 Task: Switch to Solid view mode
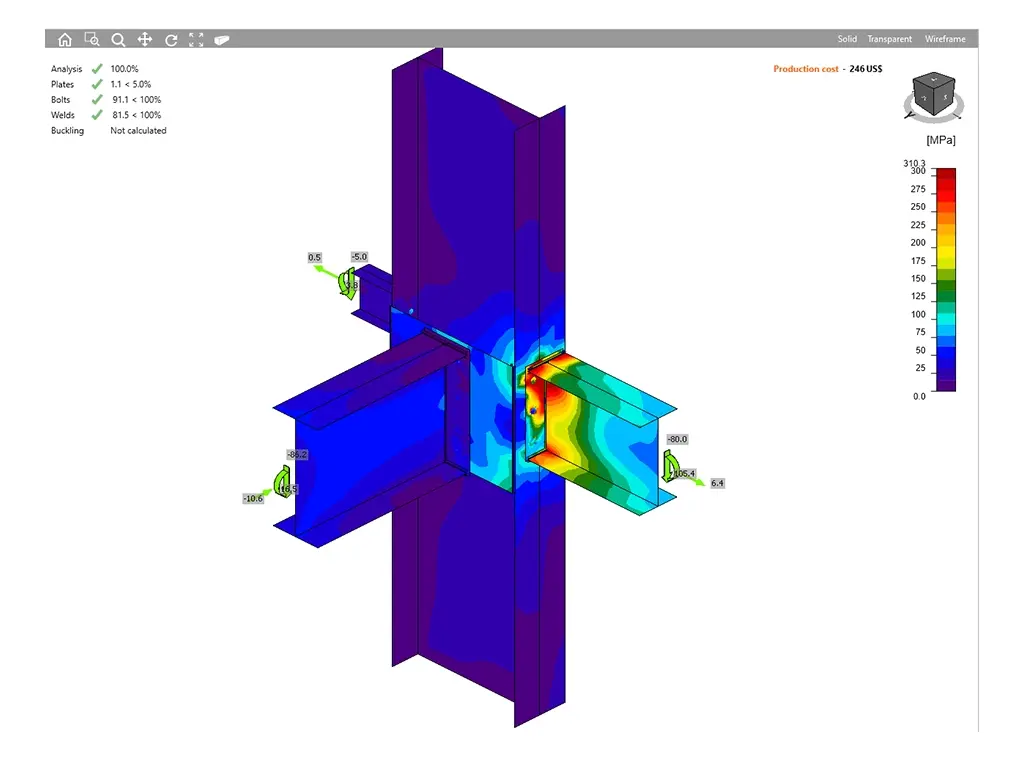(847, 39)
